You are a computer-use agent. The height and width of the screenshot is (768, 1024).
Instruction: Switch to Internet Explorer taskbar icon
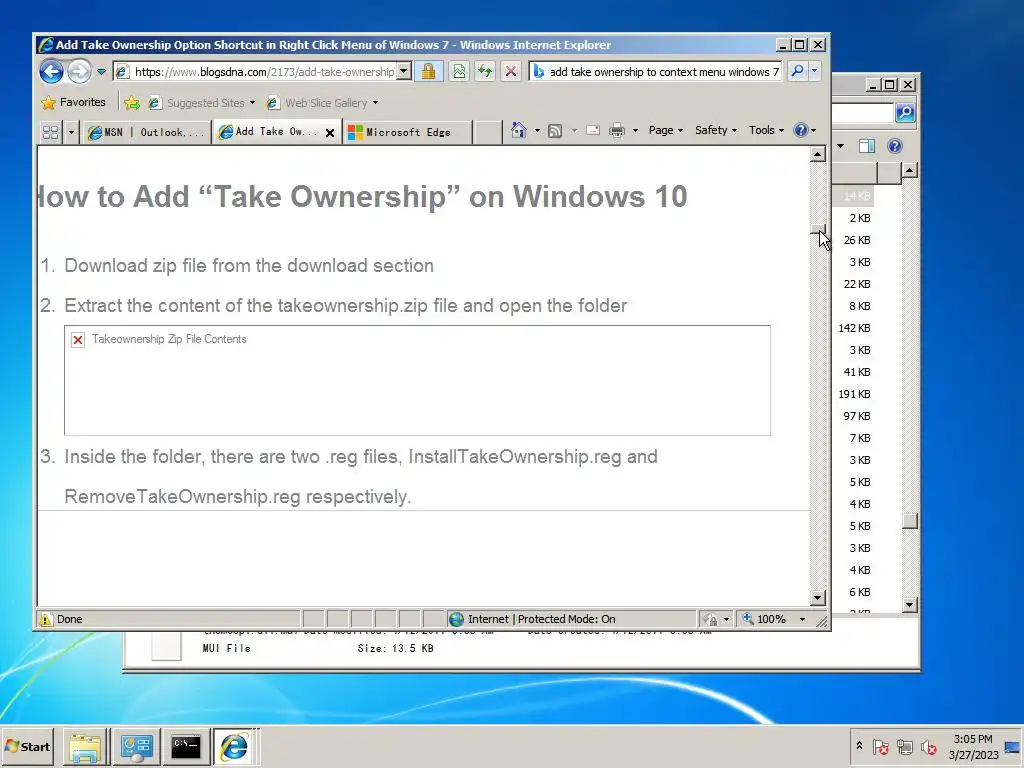point(234,746)
